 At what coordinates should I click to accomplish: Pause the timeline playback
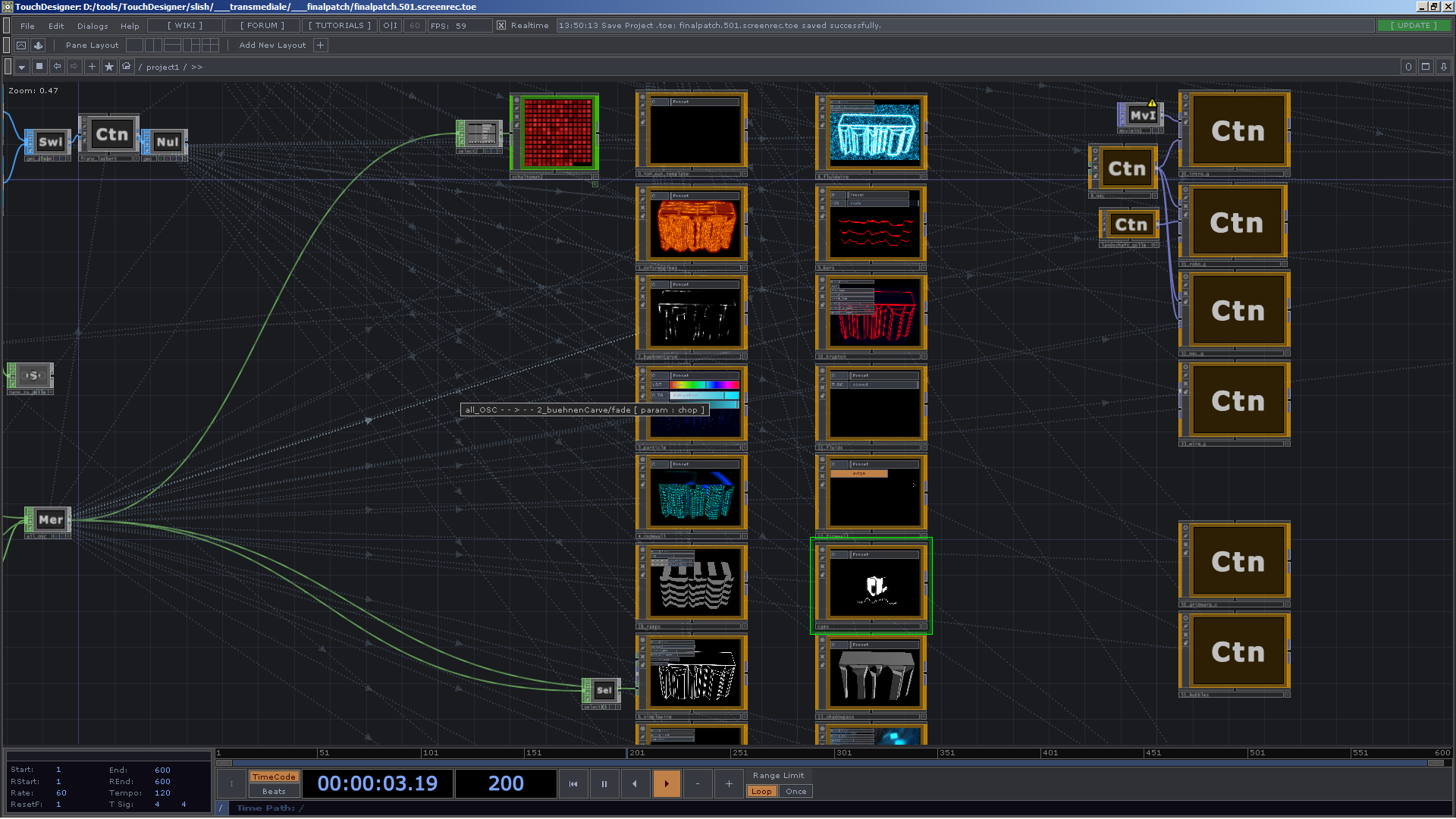[604, 784]
